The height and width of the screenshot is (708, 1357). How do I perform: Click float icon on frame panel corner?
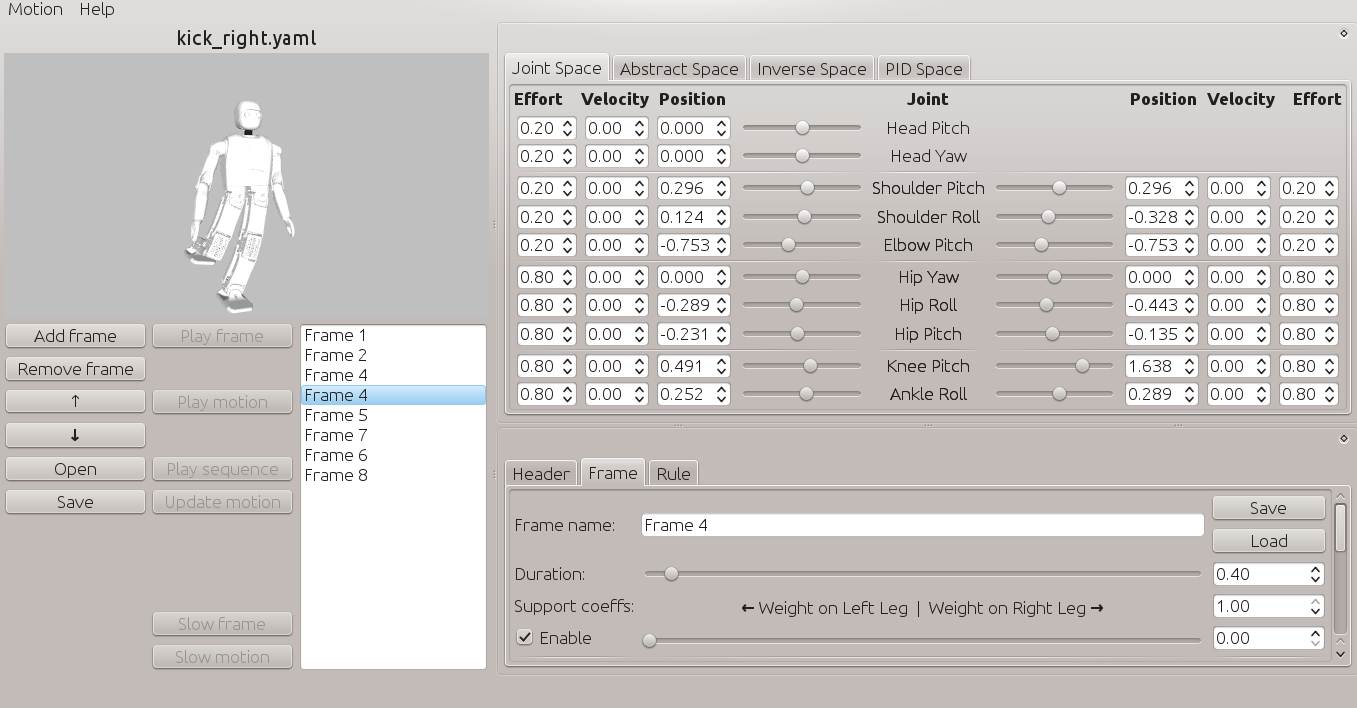tap(1343, 439)
